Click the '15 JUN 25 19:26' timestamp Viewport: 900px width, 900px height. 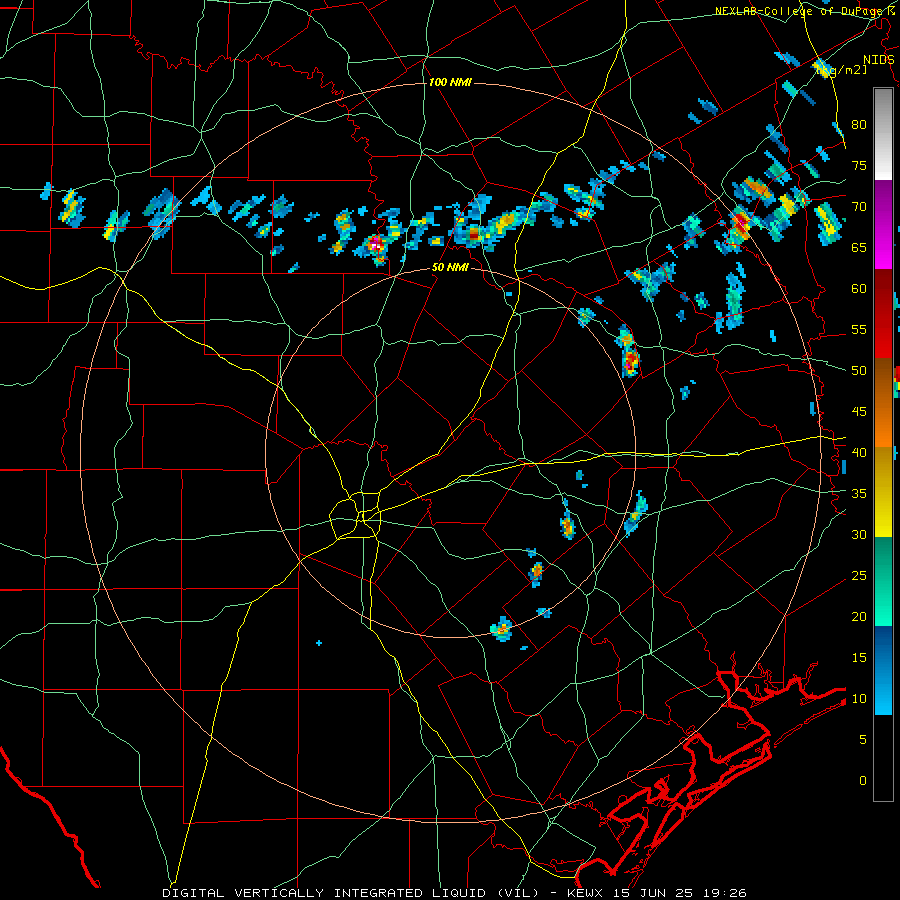coord(680,893)
